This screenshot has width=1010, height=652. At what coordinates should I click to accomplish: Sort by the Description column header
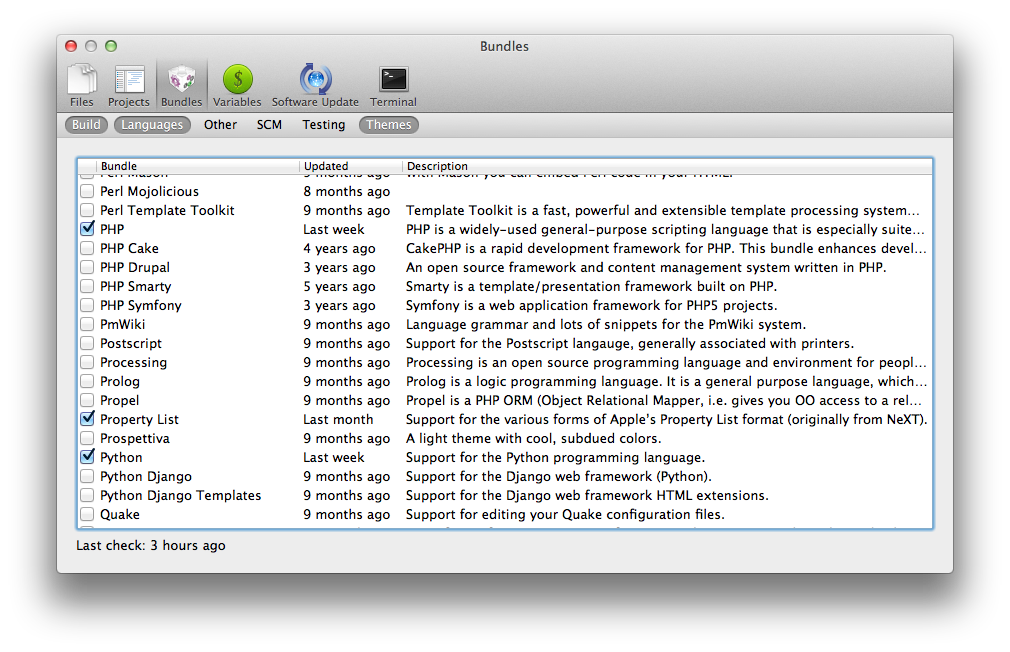(667, 166)
